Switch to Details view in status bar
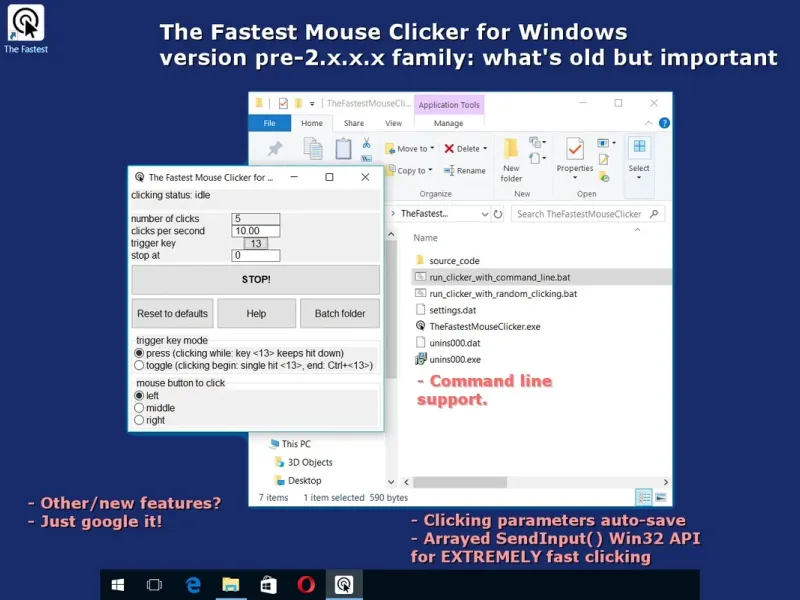Image resolution: width=800 pixels, height=600 pixels. click(x=644, y=497)
